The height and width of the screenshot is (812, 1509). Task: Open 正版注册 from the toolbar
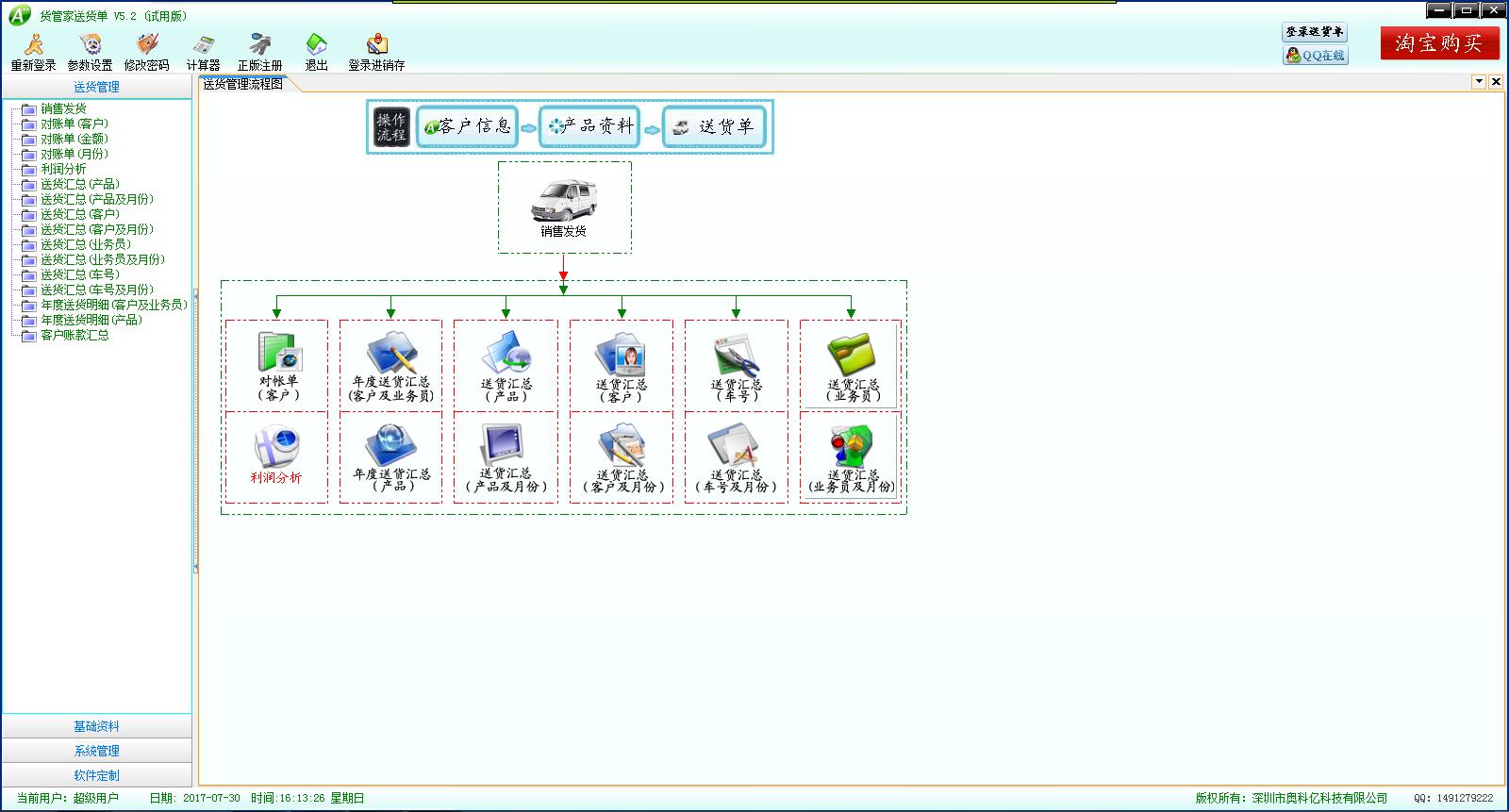click(x=260, y=53)
